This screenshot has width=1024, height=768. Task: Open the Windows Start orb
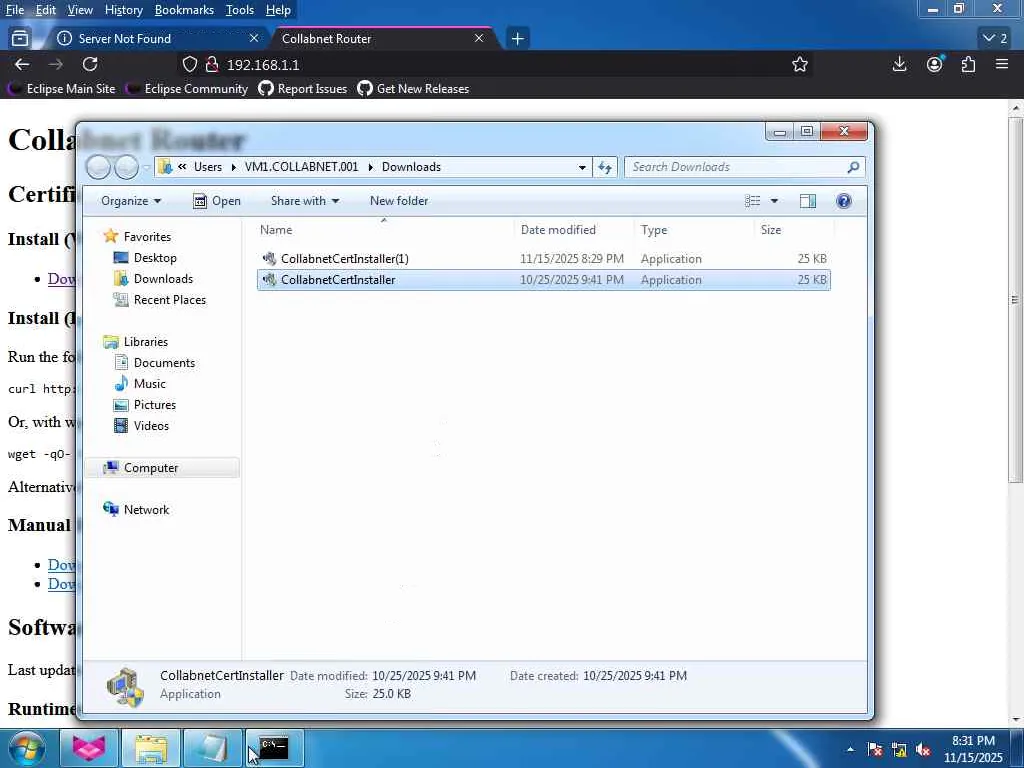27,748
